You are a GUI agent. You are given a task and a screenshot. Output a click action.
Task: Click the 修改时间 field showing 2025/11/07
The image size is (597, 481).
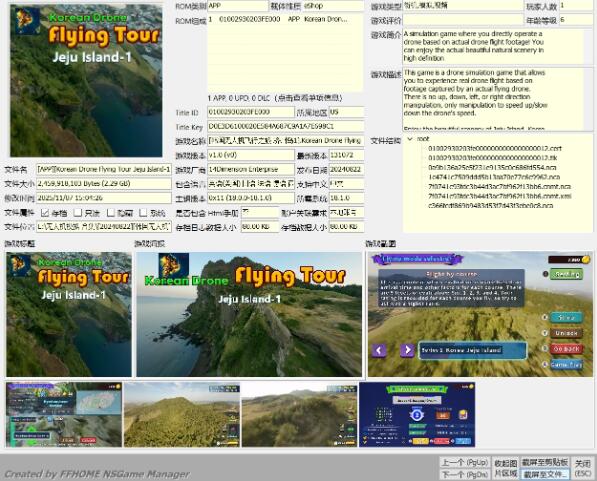coord(104,198)
